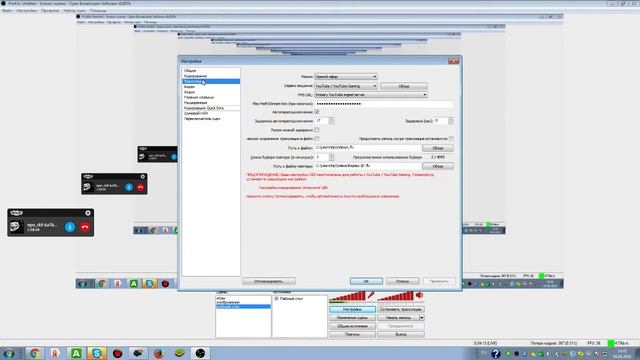
Task: Select the Quick Sync encoder settings entry
Action: 211,108
